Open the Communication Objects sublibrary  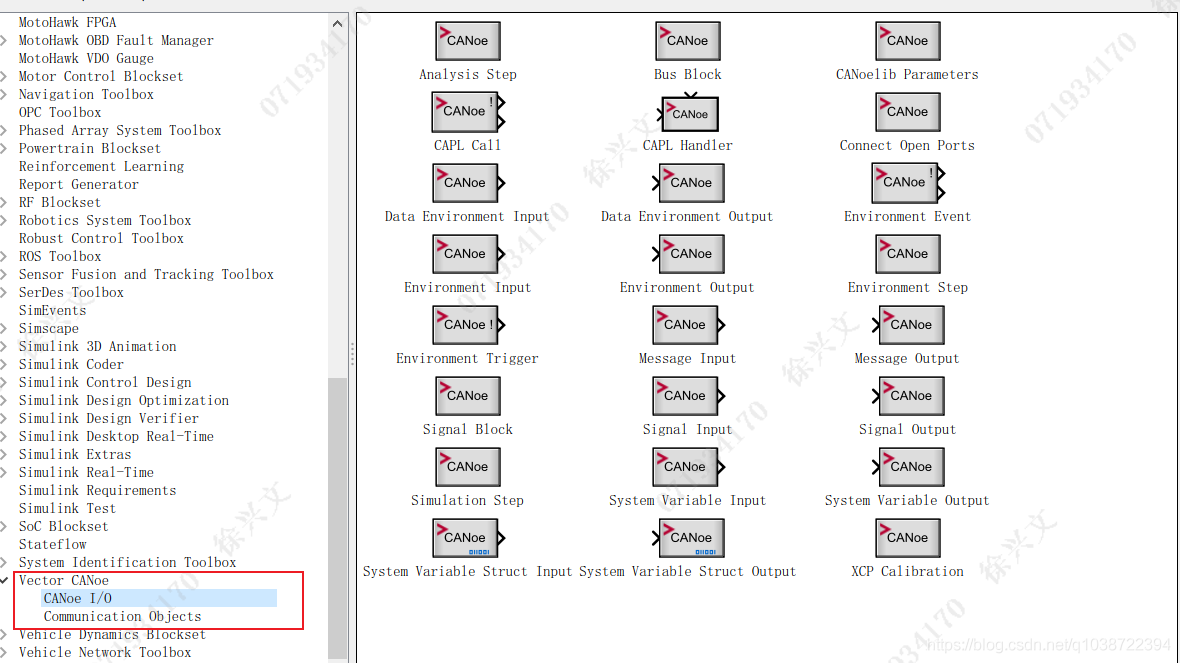pyautogui.click(x=122, y=616)
